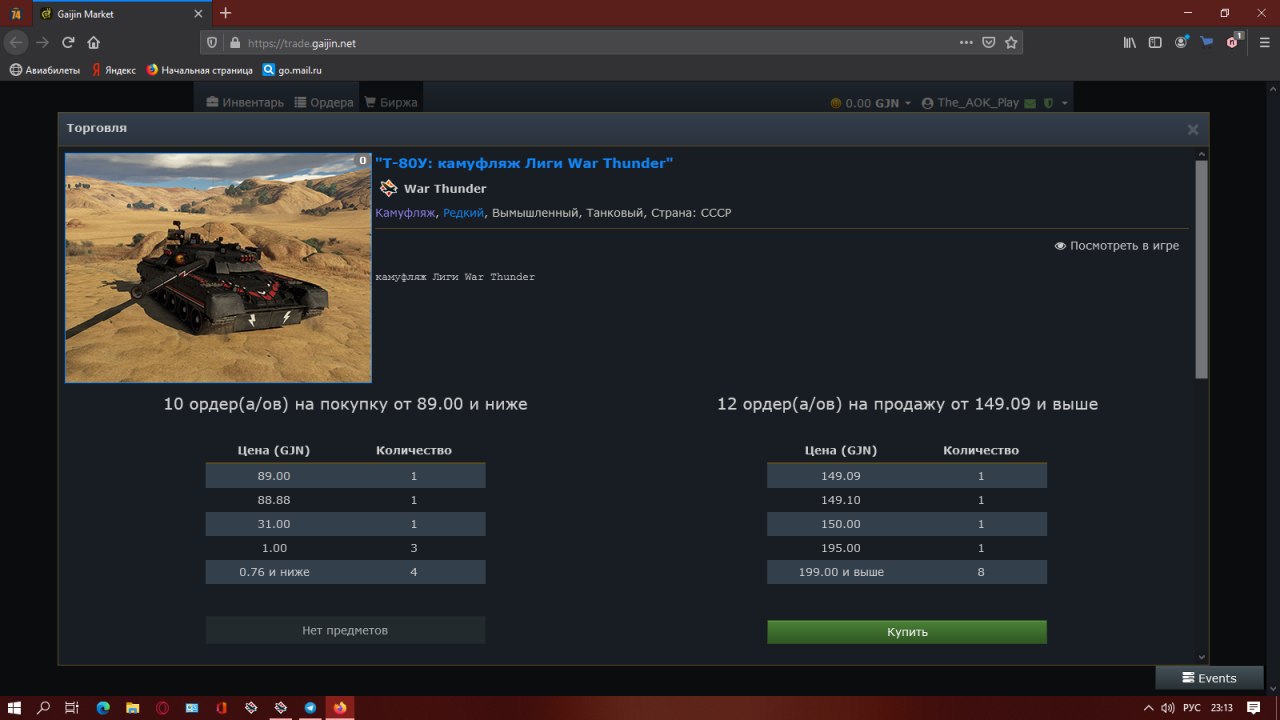The height and width of the screenshot is (720, 1280).
Task: Open the Яндекс bookmark
Action: [113, 70]
